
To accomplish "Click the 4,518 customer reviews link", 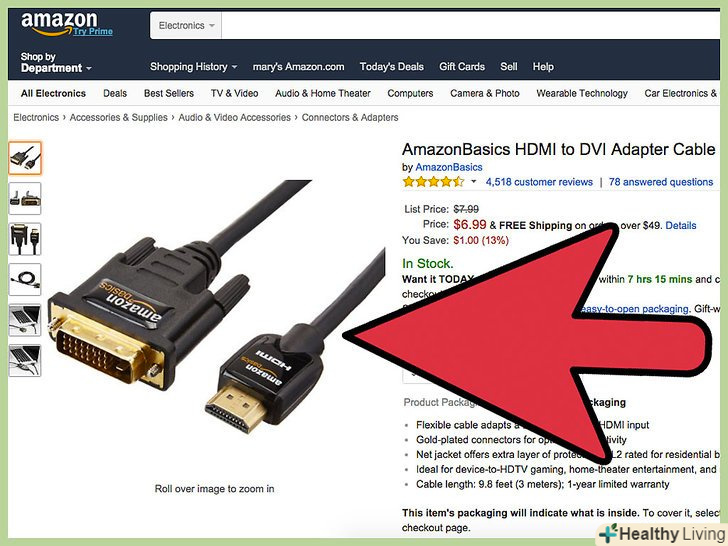I will [x=539, y=182].
